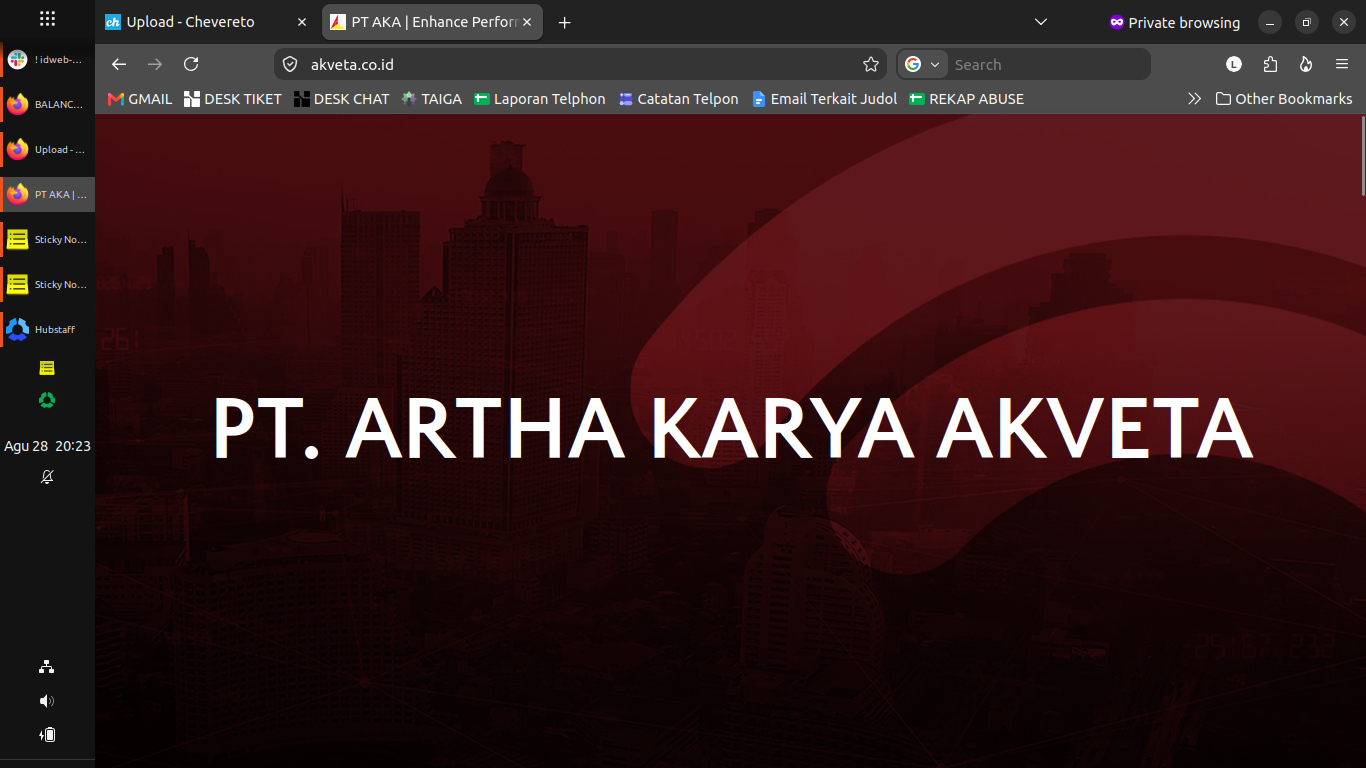This screenshot has width=1366, height=768.
Task: Reload the current page
Action: [x=191, y=64]
